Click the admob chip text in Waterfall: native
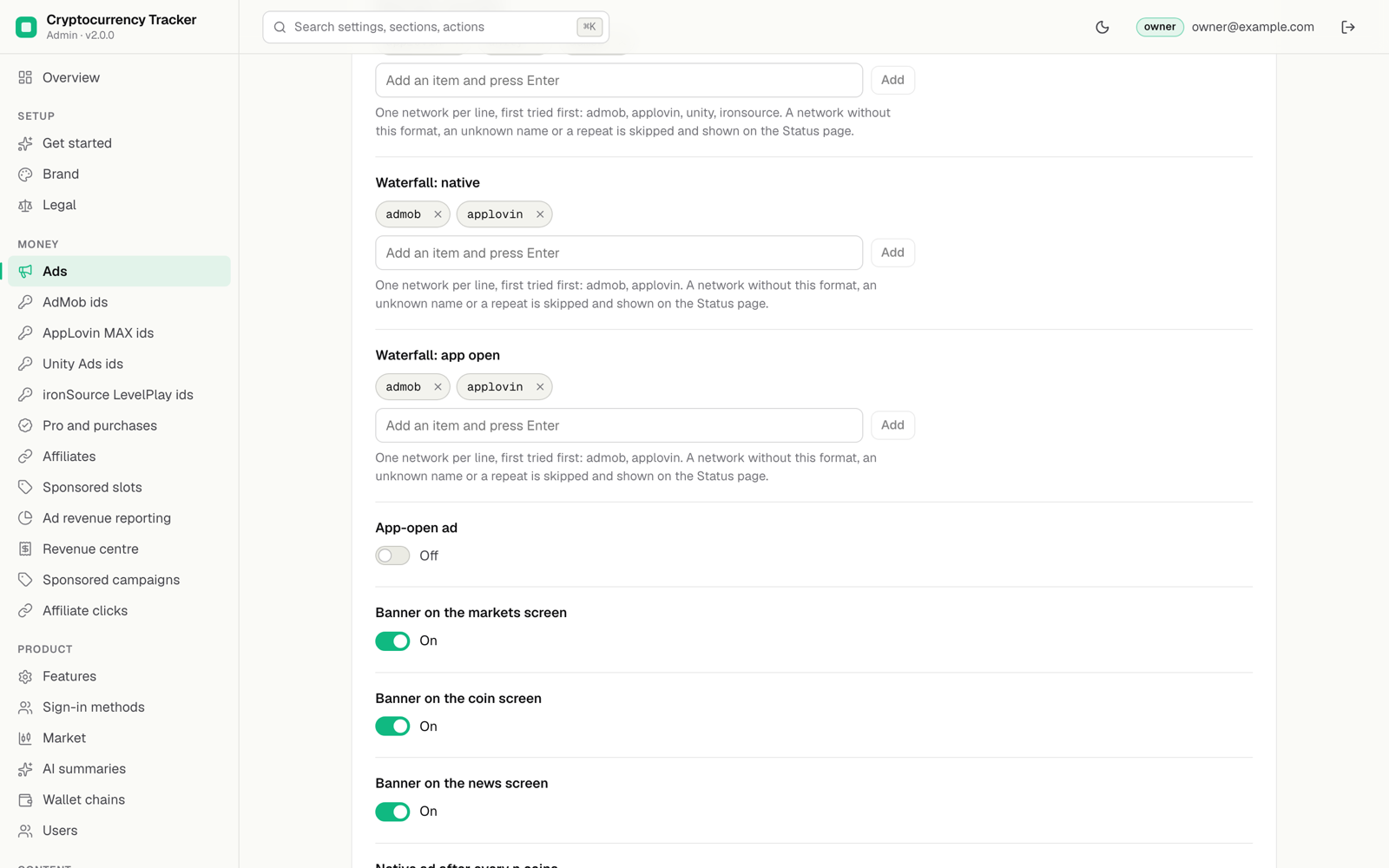 tap(403, 214)
